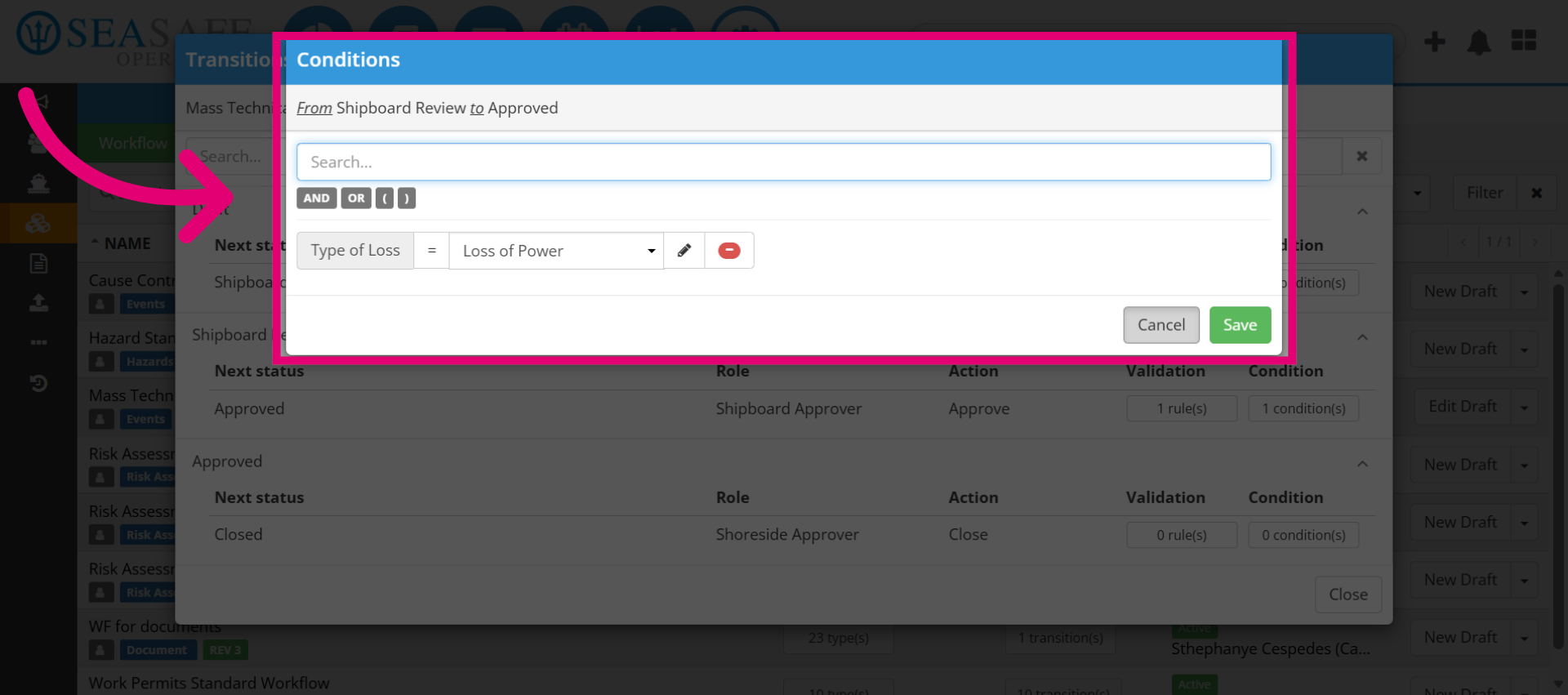
Task: Click New Draft for WF for documents
Action: coord(1460,637)
